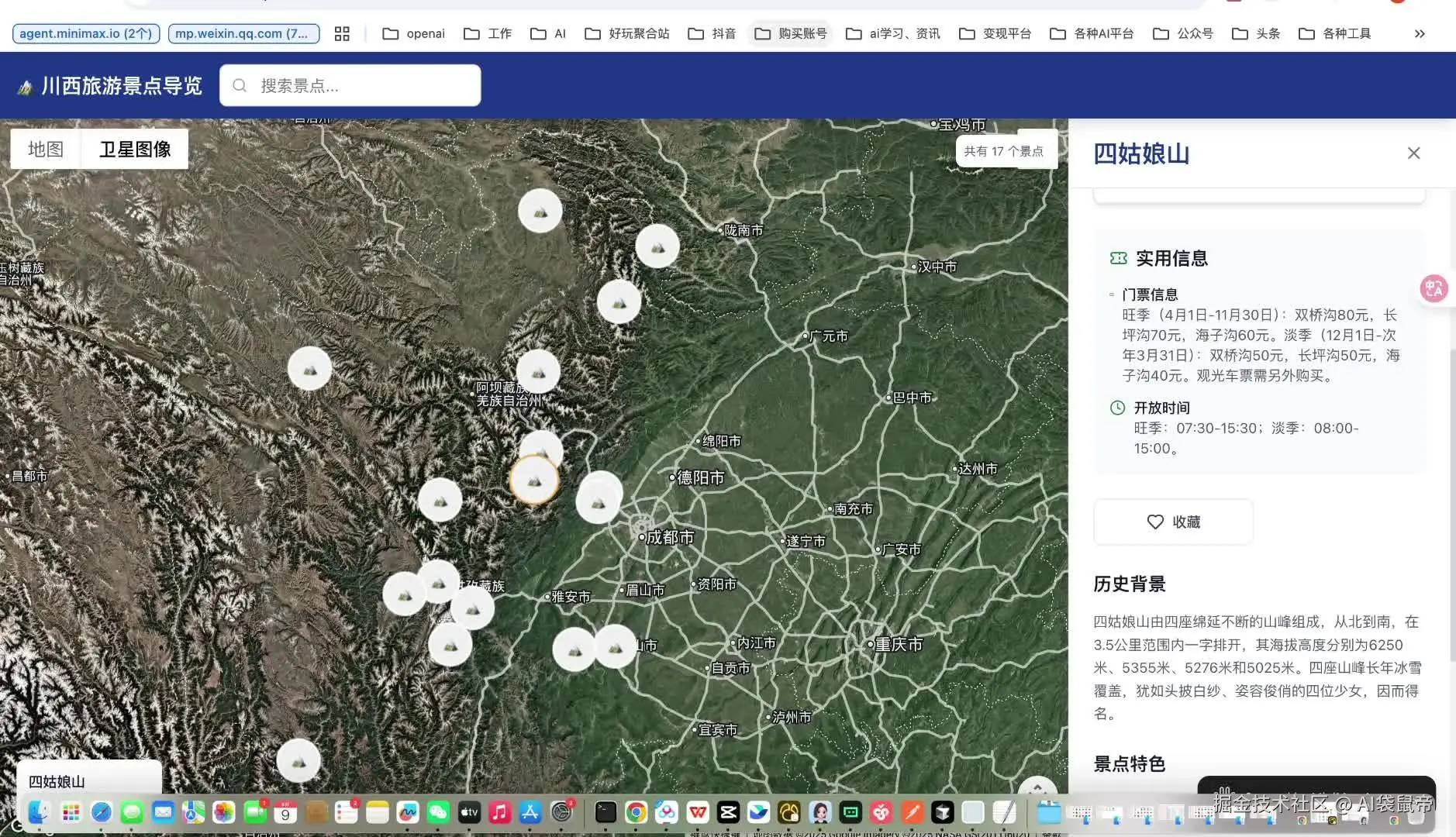1456x837 pixels.
Task: Open Terminal from the dock
Action: [x=606, y=811]
